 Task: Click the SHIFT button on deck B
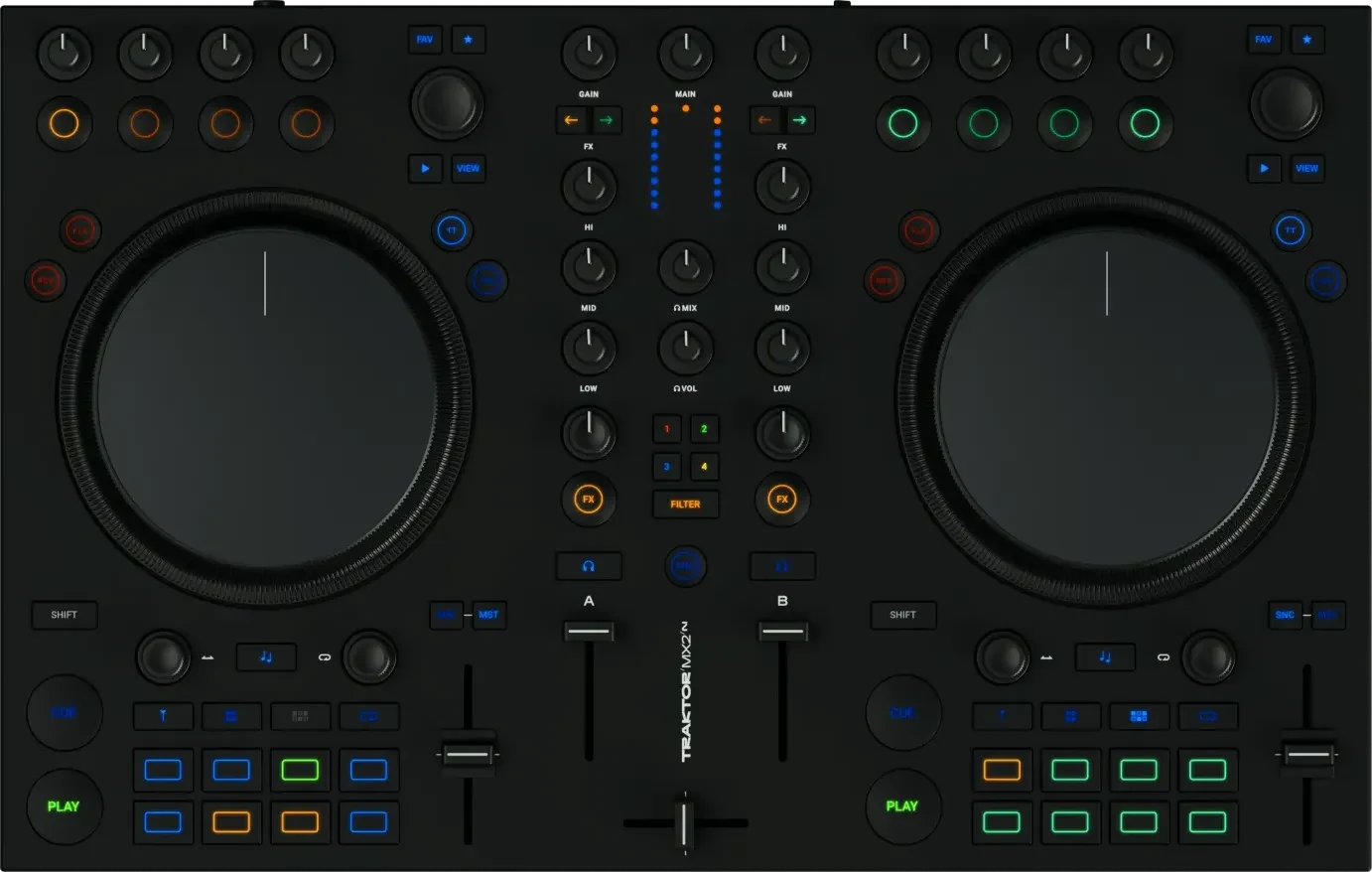pyautogui.click(x=903, y=615)
